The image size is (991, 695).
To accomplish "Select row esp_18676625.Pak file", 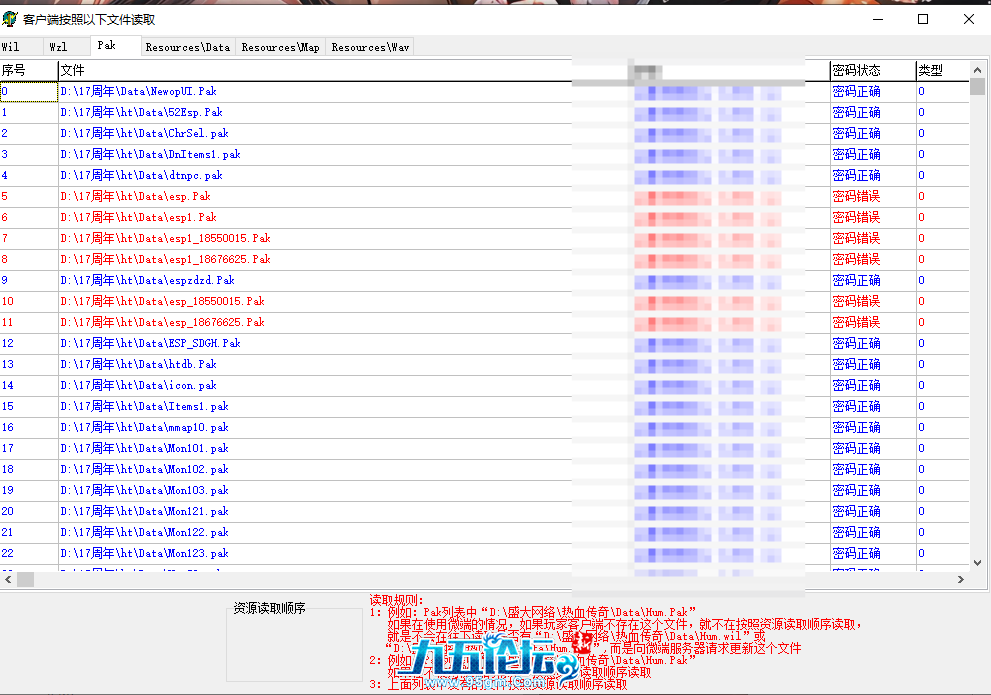I will pos(484,322).
